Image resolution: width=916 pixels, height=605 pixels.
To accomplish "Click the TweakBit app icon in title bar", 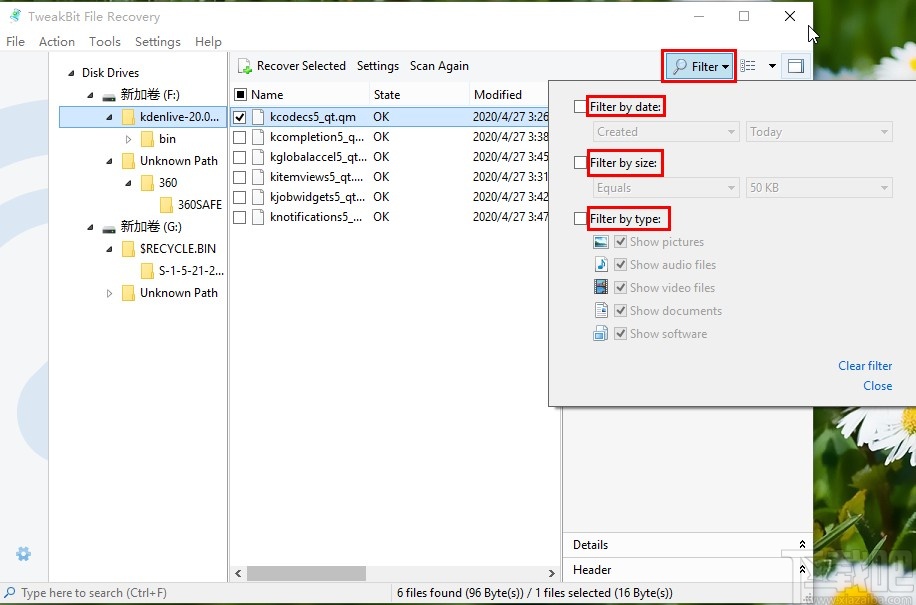I will coord(15,16).
